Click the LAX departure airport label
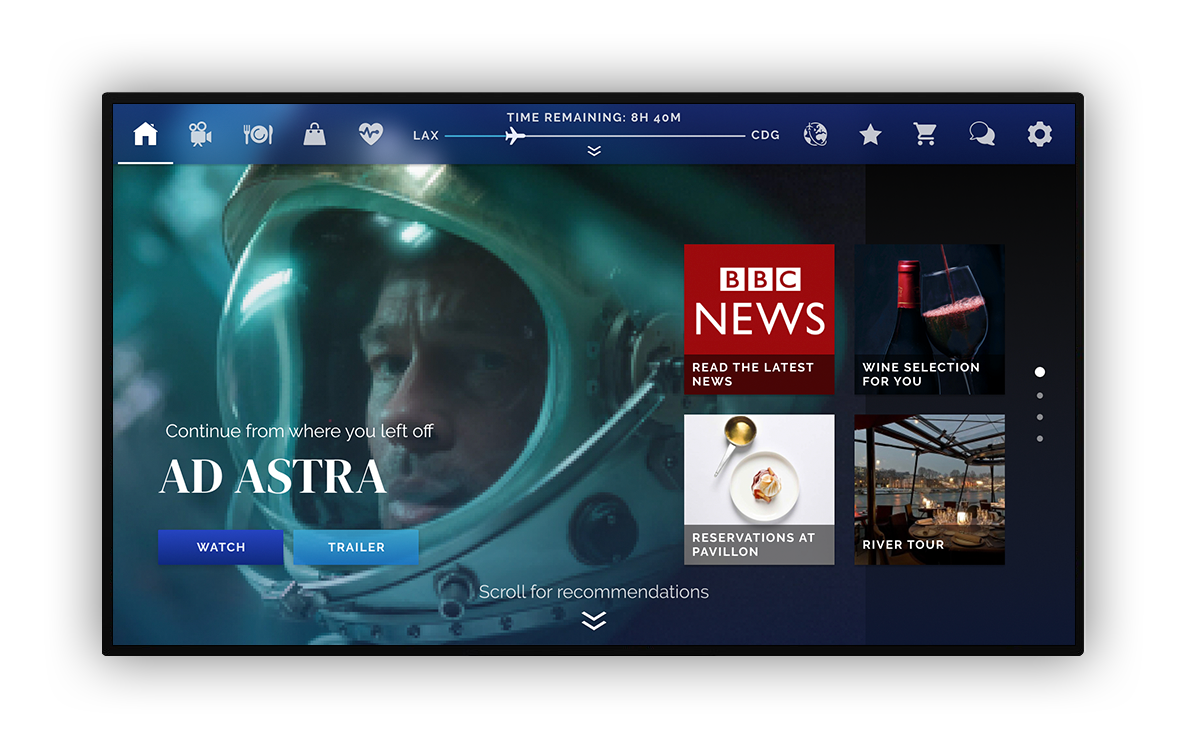Viewport: 1188px width, 748px height. (x=426, y=136)
